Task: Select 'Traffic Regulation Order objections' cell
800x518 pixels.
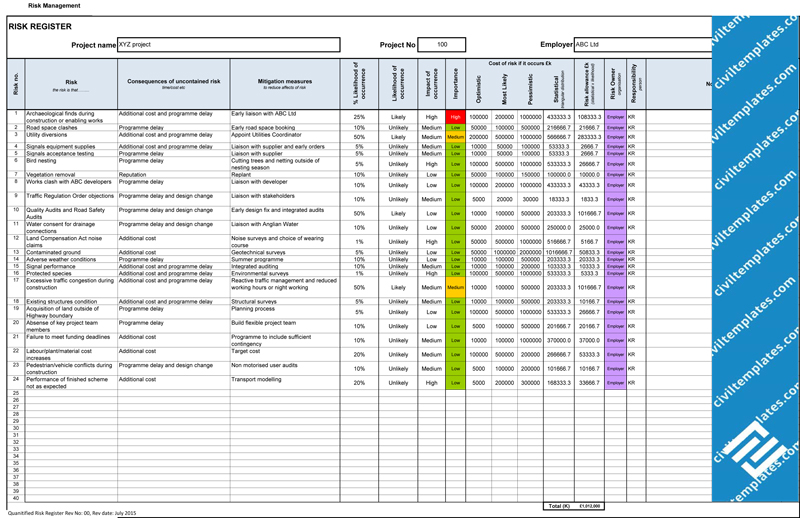Action: (71, 199)
